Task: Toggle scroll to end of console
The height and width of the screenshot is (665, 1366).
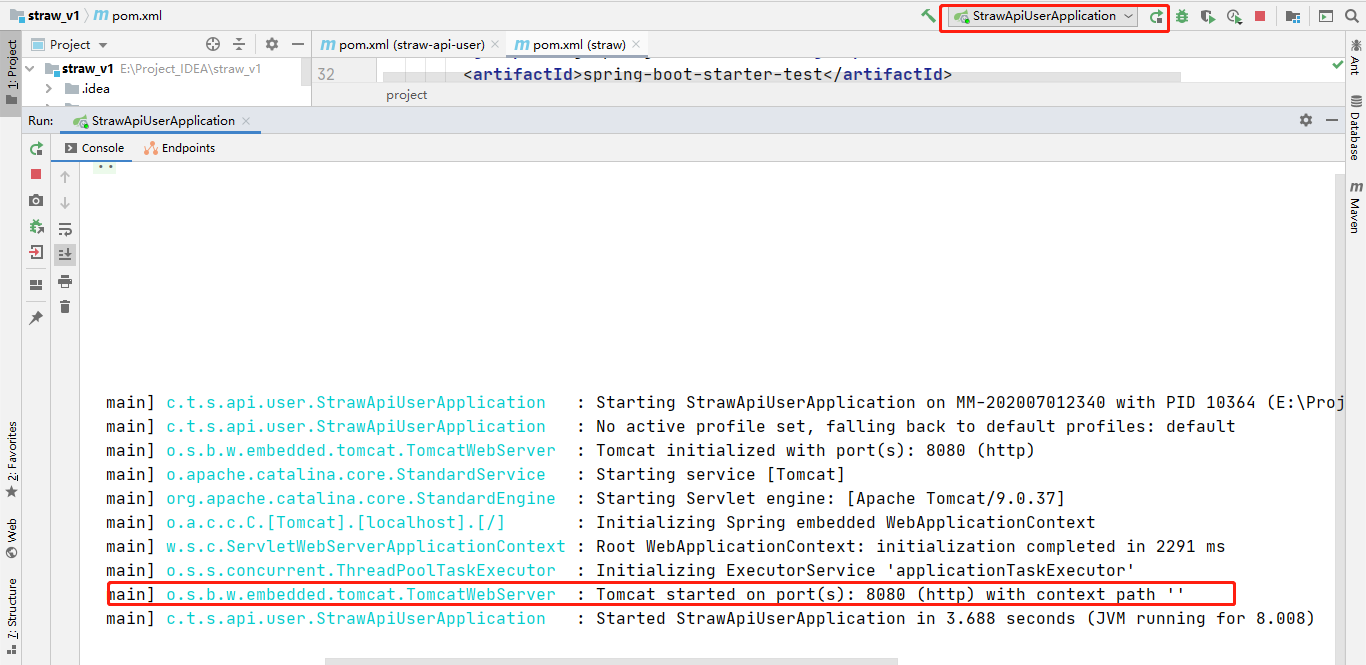Action: [x=65, y=255]
